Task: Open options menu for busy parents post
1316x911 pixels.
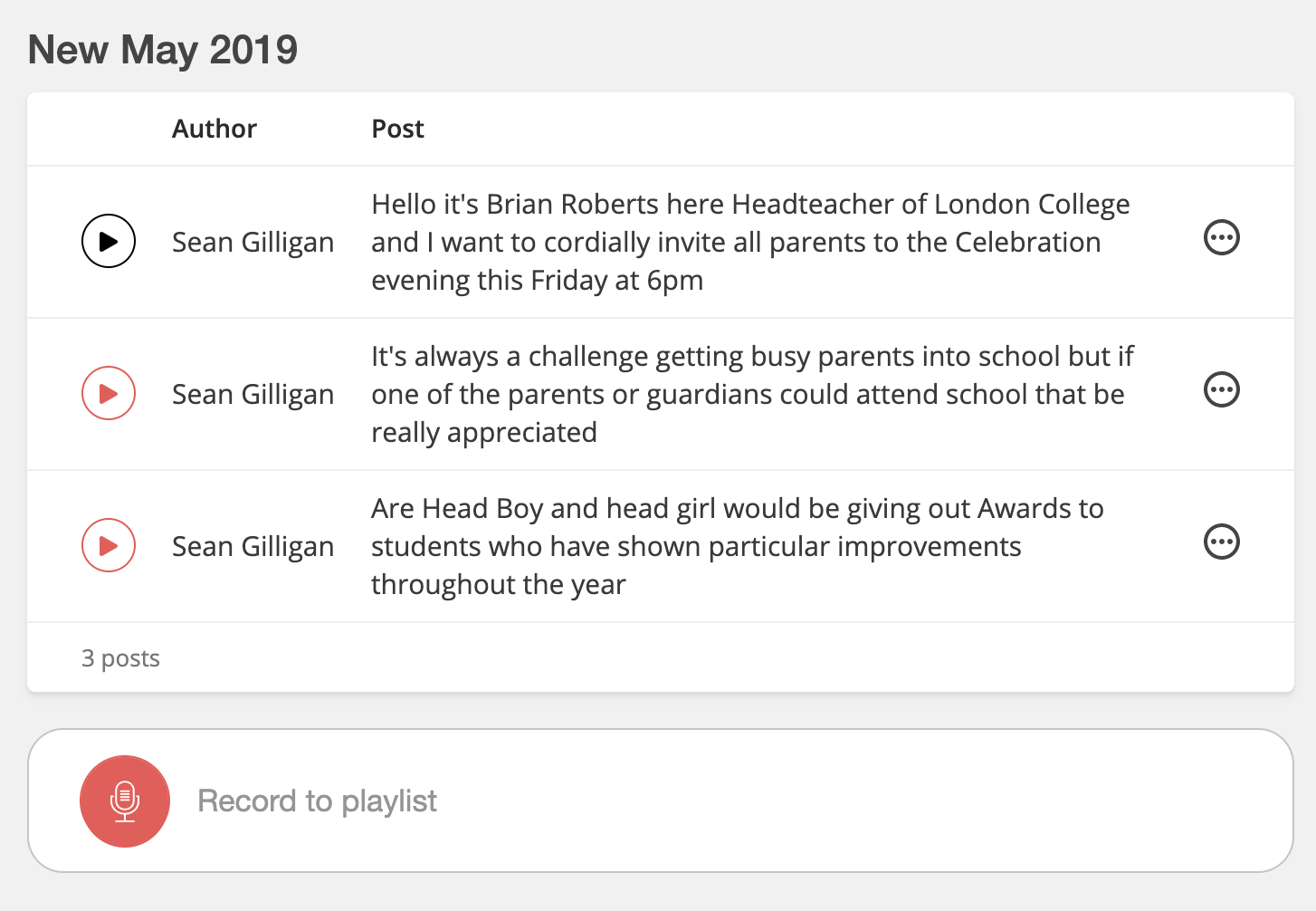Action: click(1221, 390)
